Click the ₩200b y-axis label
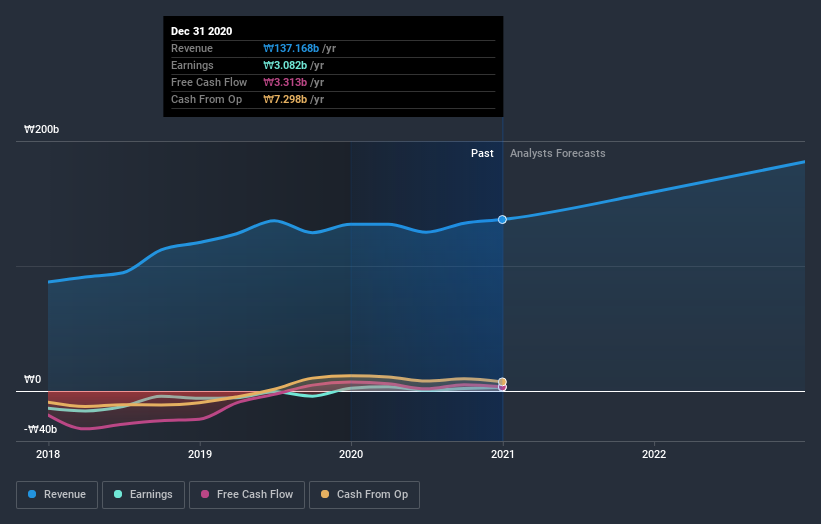The height and width of the screenshot is (524, 821). click(41, 129)
